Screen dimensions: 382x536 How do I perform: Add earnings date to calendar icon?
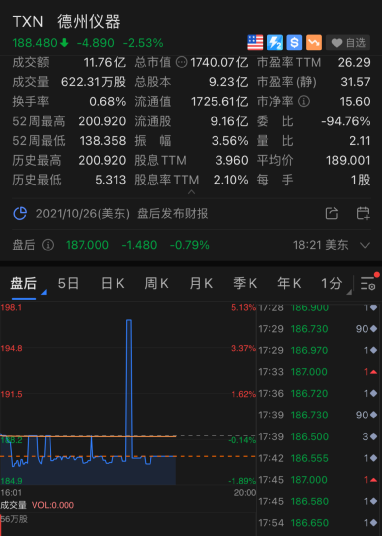pyautogui.click(x=363, y=214)
